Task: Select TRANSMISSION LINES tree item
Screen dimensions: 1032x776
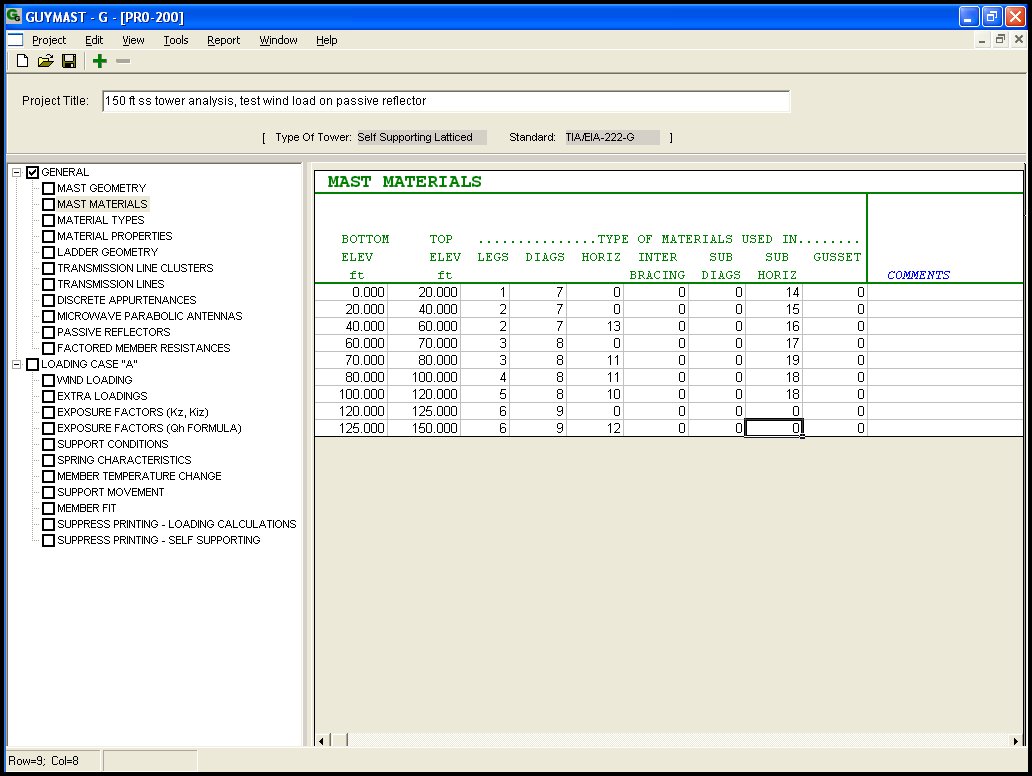Action: tap(111, 284)
